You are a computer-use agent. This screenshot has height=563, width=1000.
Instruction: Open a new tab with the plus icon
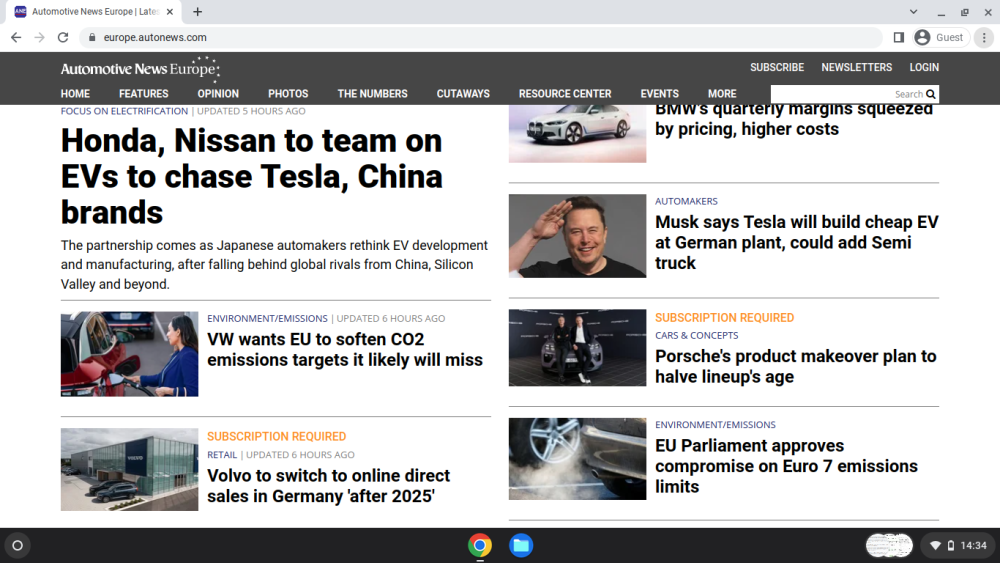(x=198, y=11)
